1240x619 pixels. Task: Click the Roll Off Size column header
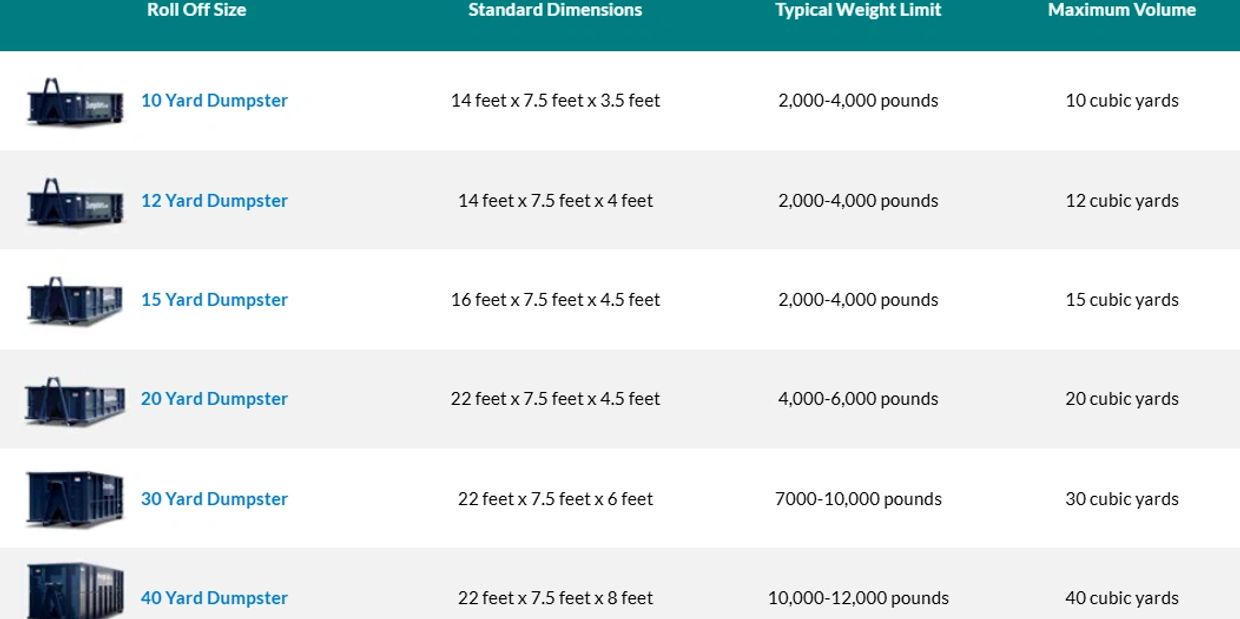[x=196, y=10]
